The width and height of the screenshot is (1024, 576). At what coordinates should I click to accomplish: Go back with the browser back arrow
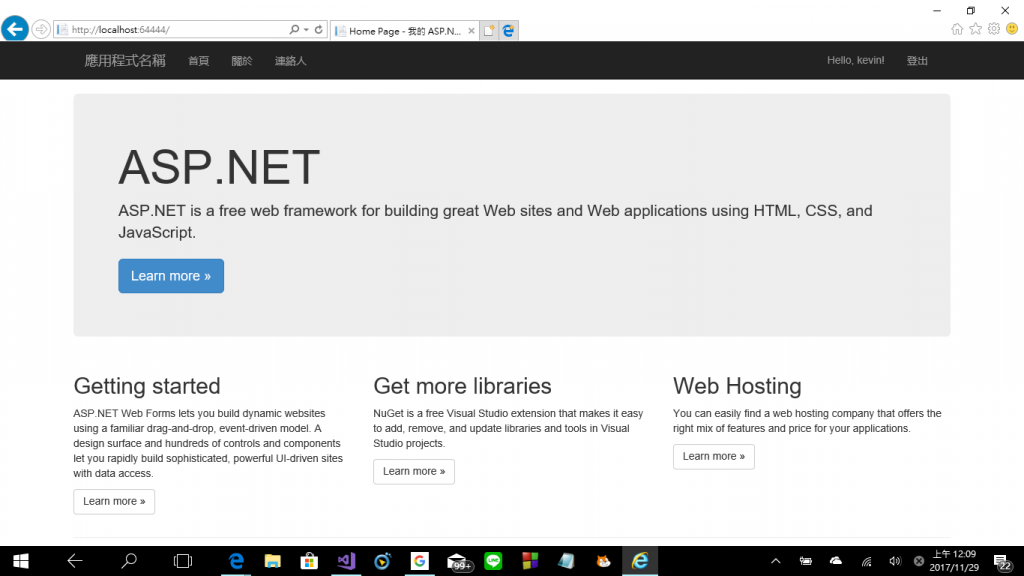pos(15,29)
